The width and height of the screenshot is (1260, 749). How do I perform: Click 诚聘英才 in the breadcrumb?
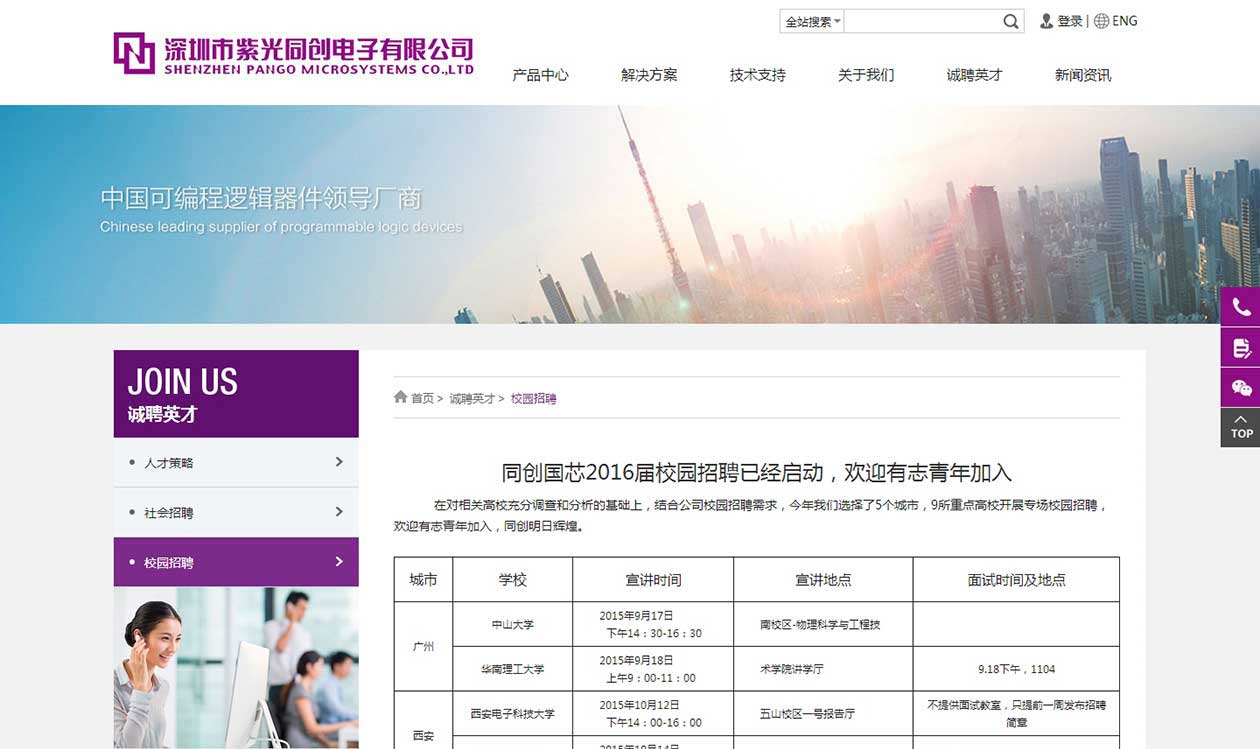pyautogui.click(x=472, y=398)
